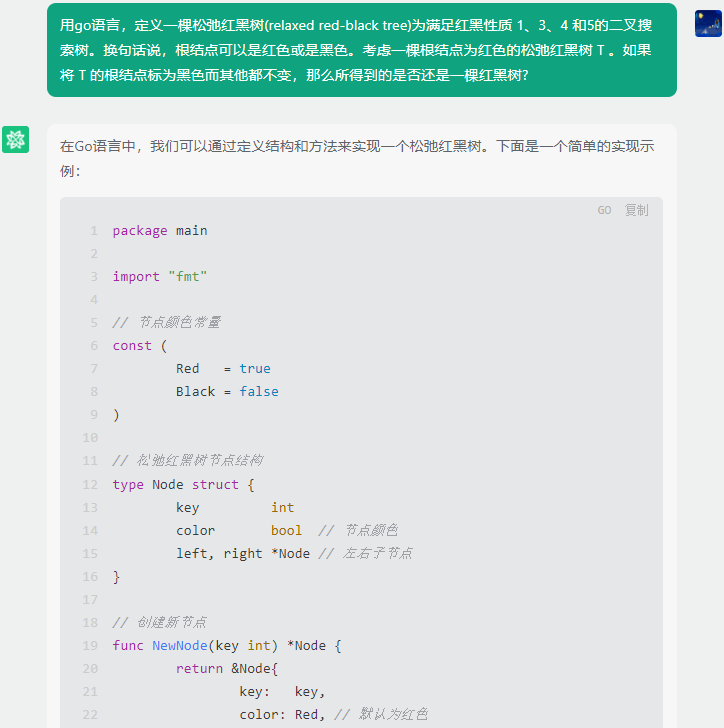The image size is (724, 728).
Task: Click line number 17 in gutter
Action: pos(90,600)
